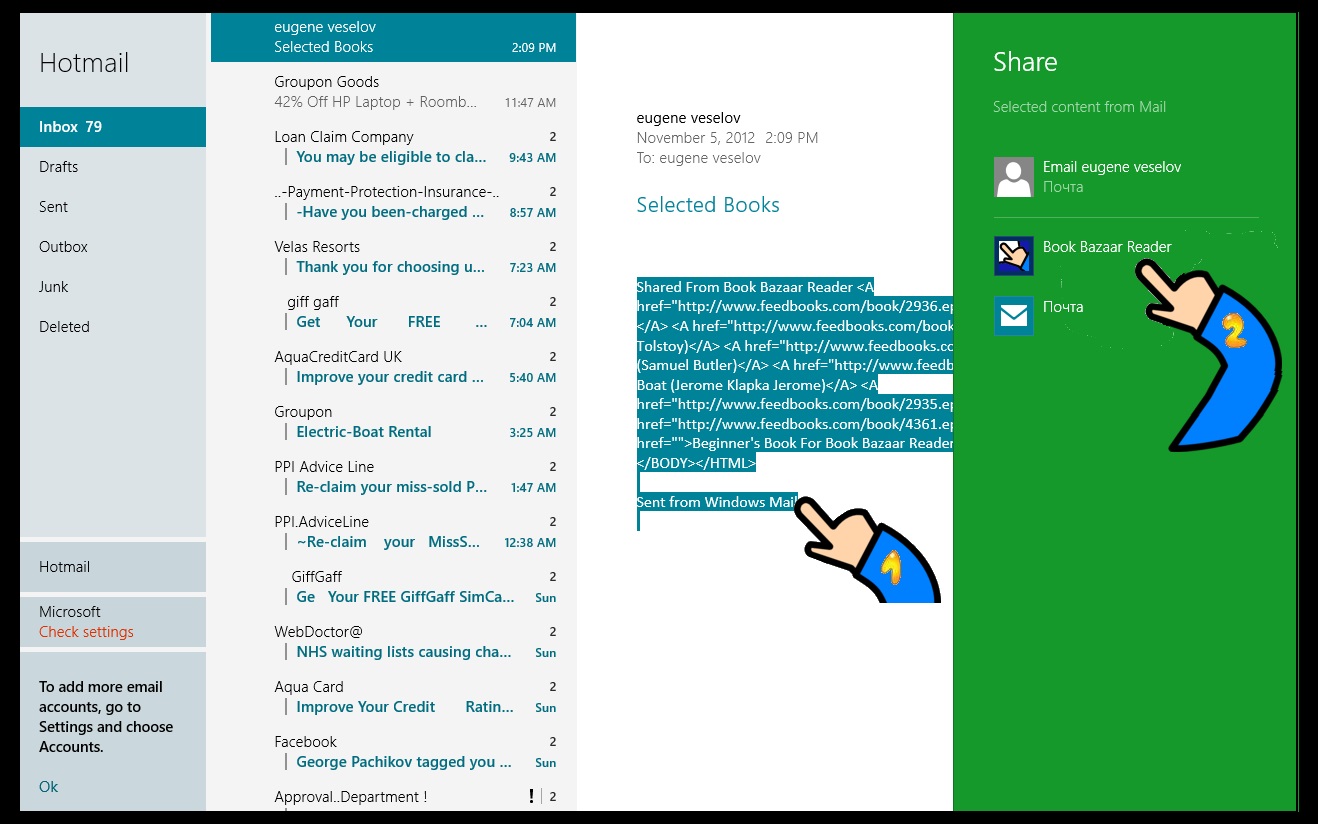Open the Approval..Department ! email

tap(393, 797)
